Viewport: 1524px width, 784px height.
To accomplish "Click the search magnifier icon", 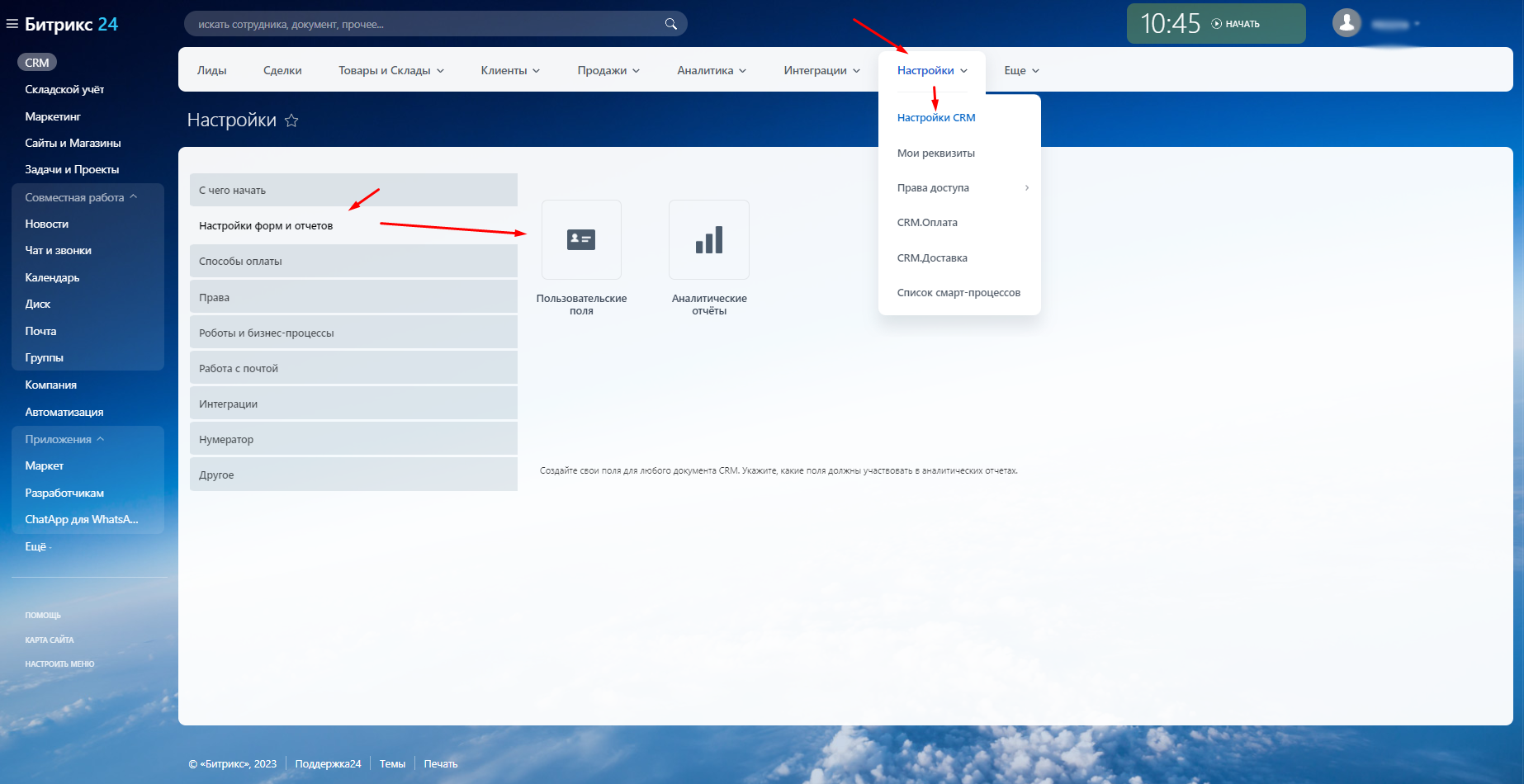I will click(x=670, y=24).
